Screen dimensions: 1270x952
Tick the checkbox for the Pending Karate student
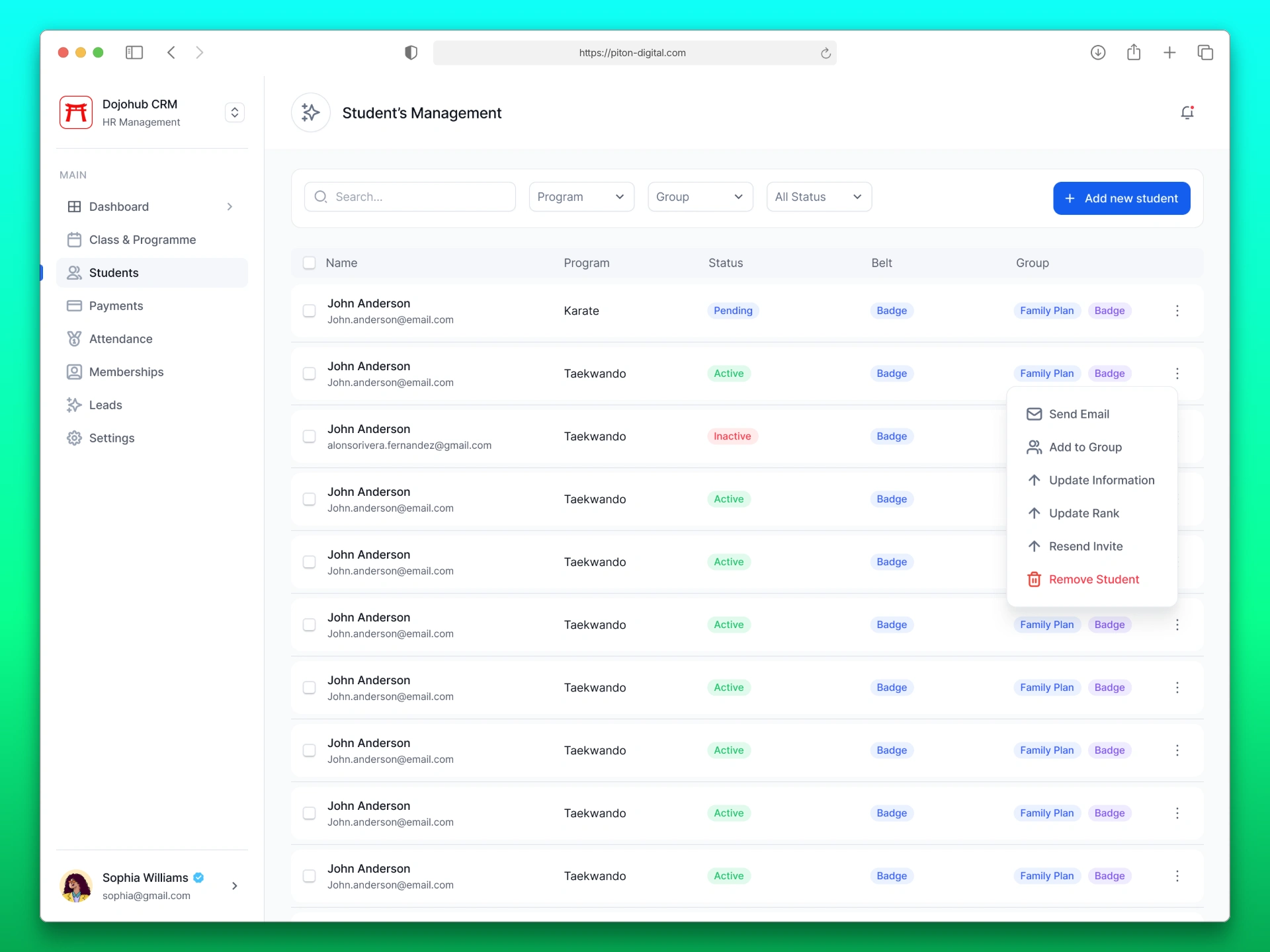(x=309, y=311)
